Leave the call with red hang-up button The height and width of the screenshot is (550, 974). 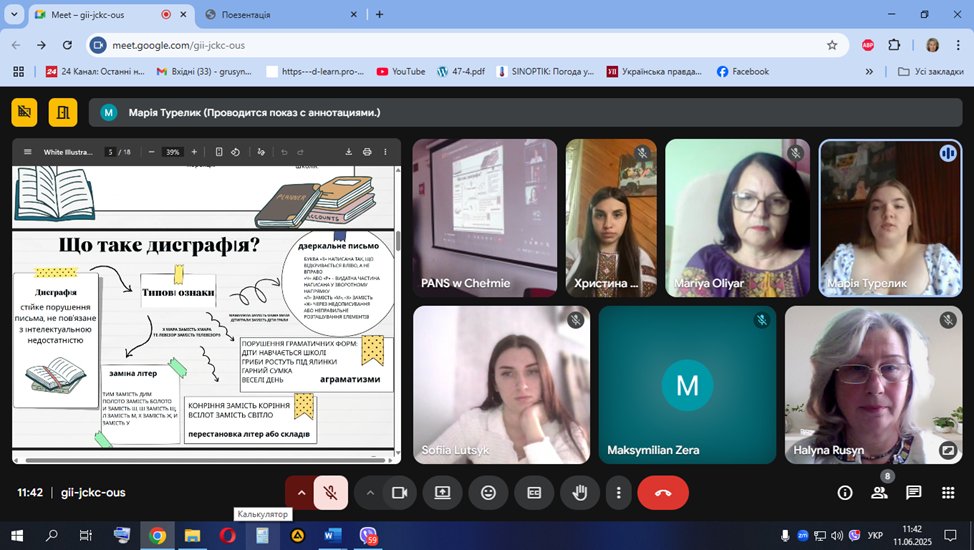pos(662,492)
